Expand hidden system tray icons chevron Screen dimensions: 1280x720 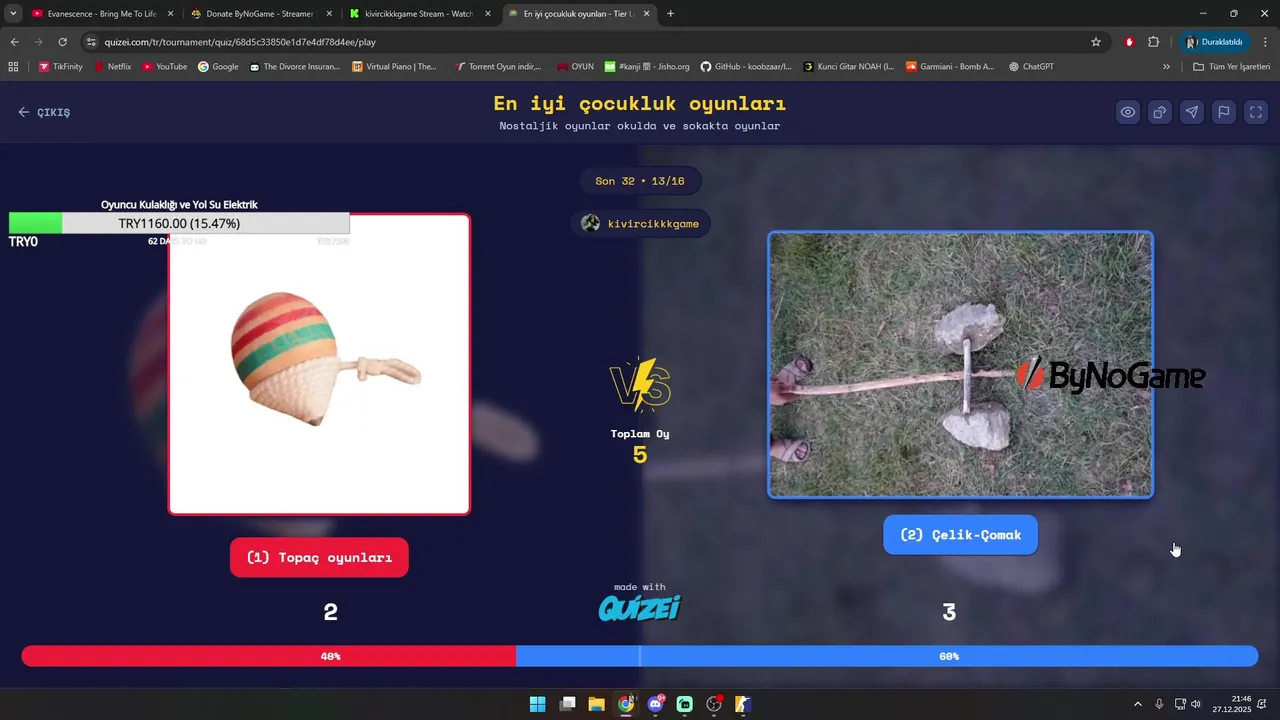point(1137,704)
